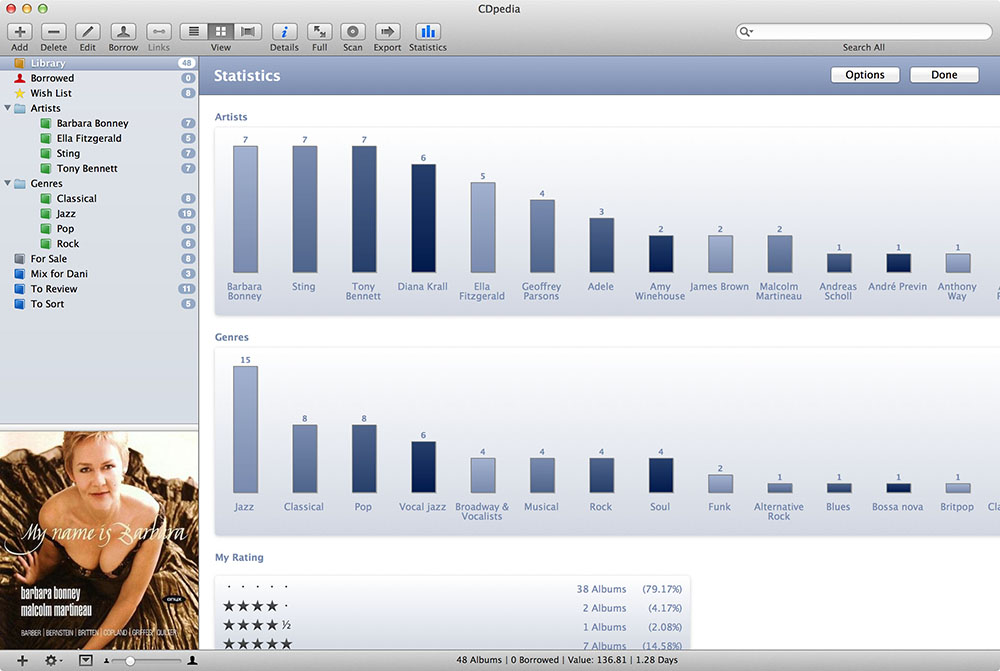
Task: Click the Add album toolbar icon
Action: pos(20,32)
